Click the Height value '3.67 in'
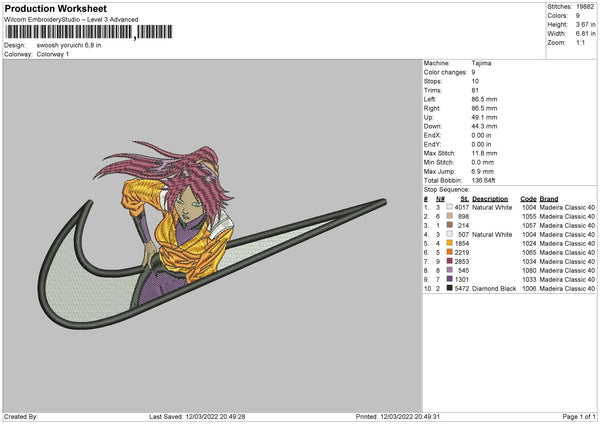The image size is (600, 424). coord(585,24)
